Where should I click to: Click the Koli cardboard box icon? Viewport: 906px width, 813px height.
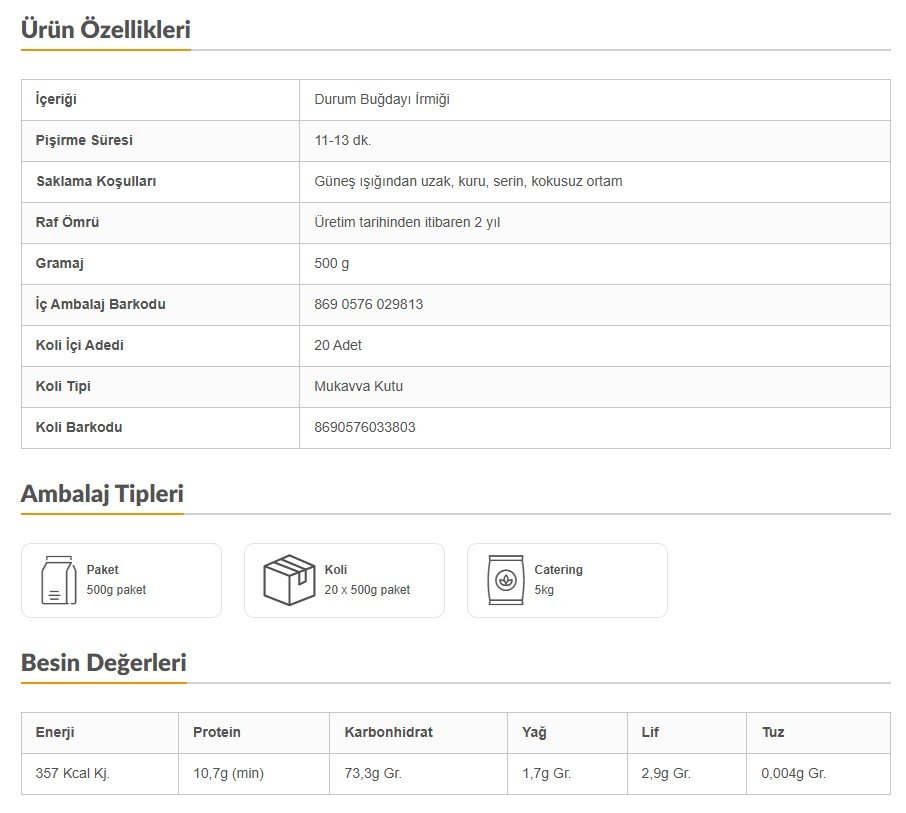pyautogui.click(x=289, y=580)
